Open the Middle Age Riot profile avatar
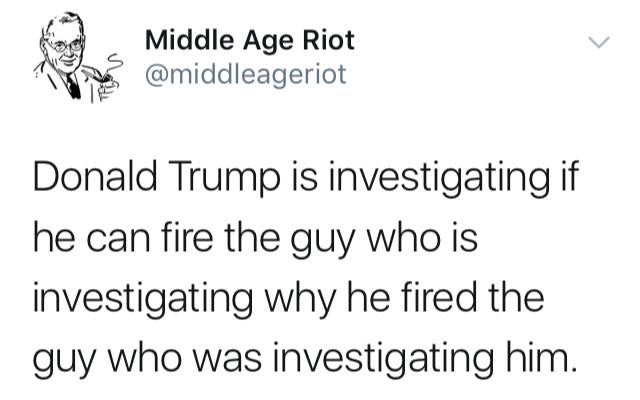 coord(78,57)
